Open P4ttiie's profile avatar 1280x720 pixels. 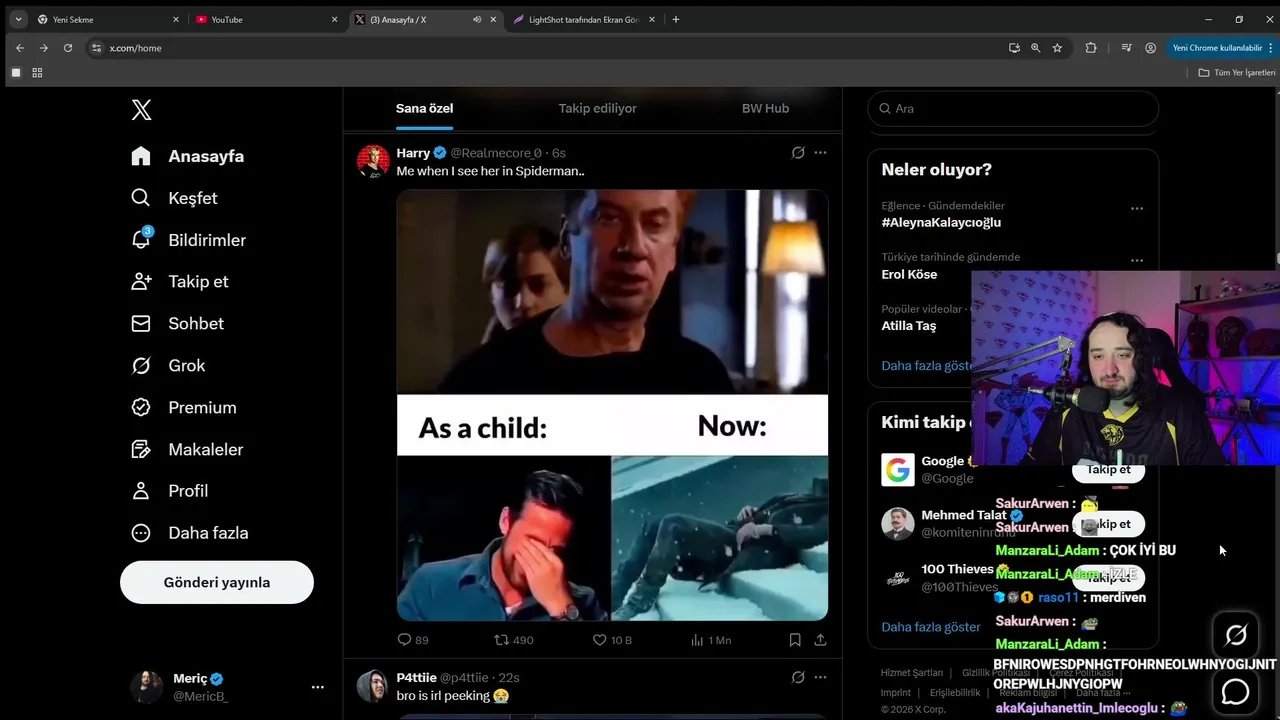click(373, 686)
